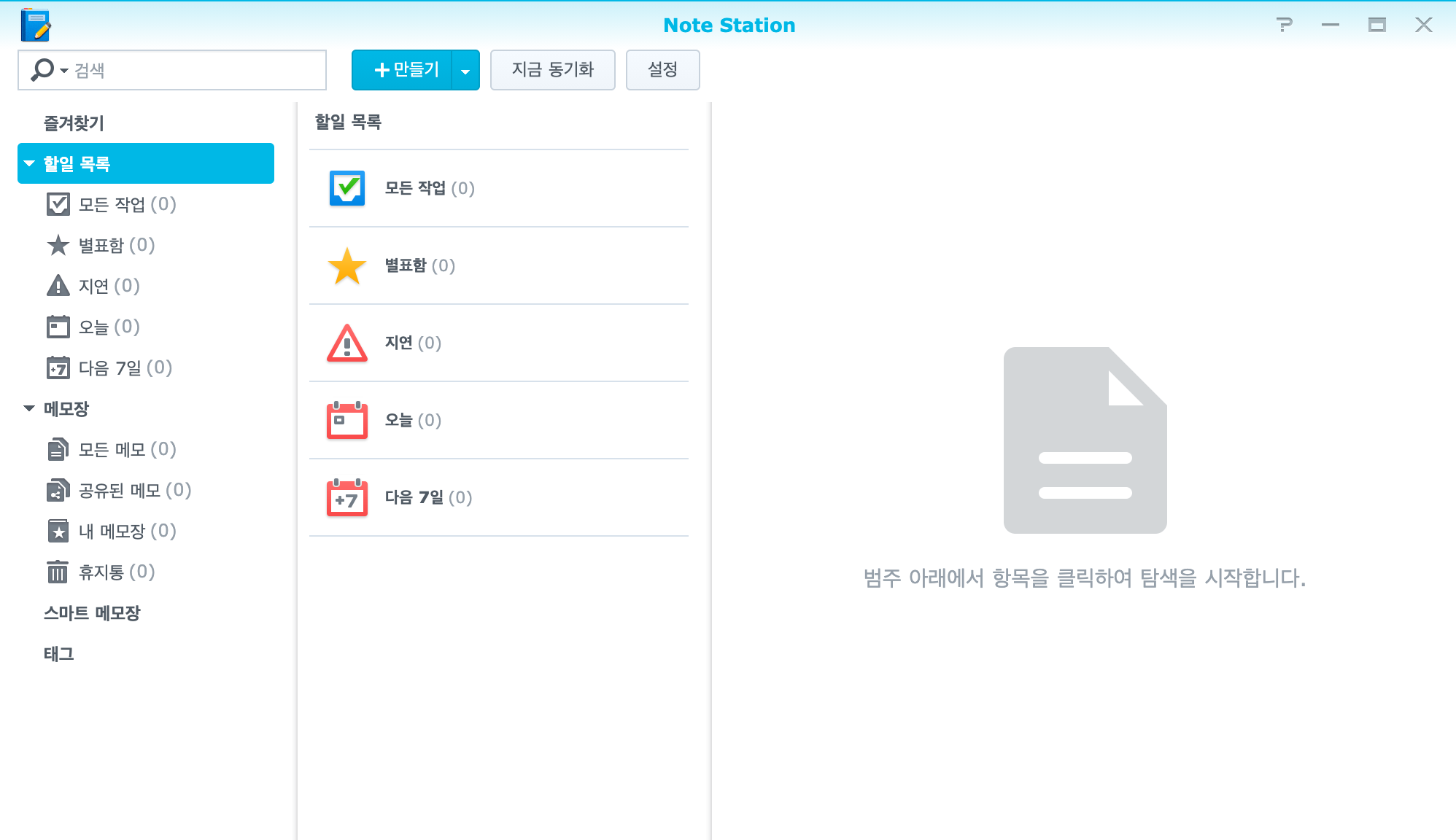The width and height of the screenshot is (1456, 840).
Task: Open 설정 settings button
Action: click(x=662, y=70)
